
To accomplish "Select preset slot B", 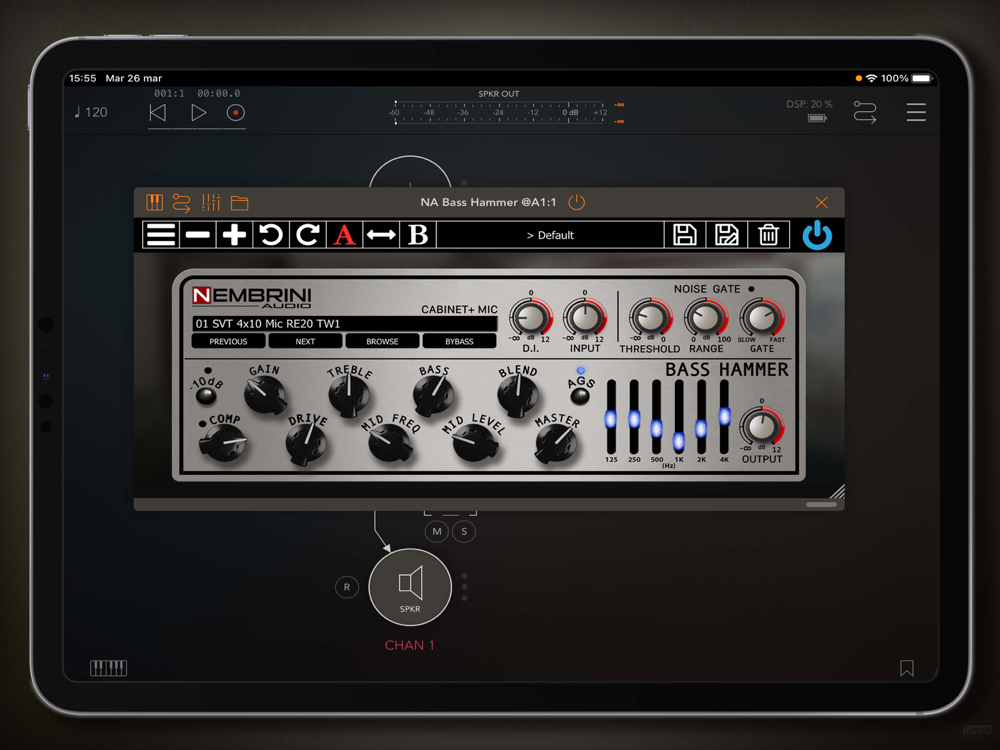I will pyautogui.click(x=418, y=235).
